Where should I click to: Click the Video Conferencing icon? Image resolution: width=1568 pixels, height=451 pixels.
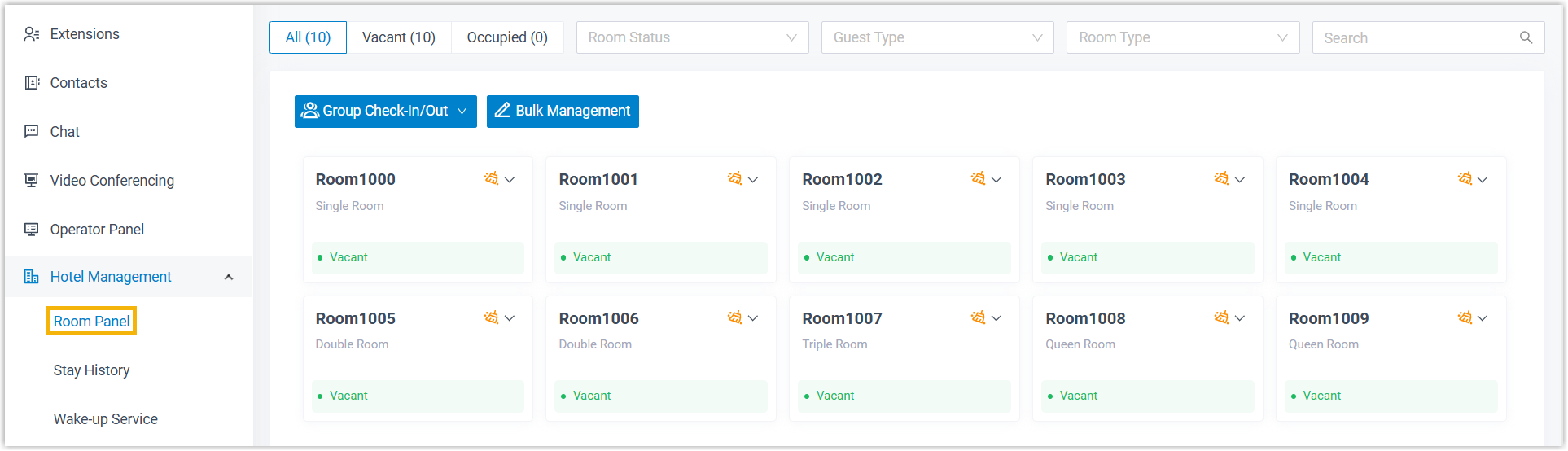(x=32, y=181)
